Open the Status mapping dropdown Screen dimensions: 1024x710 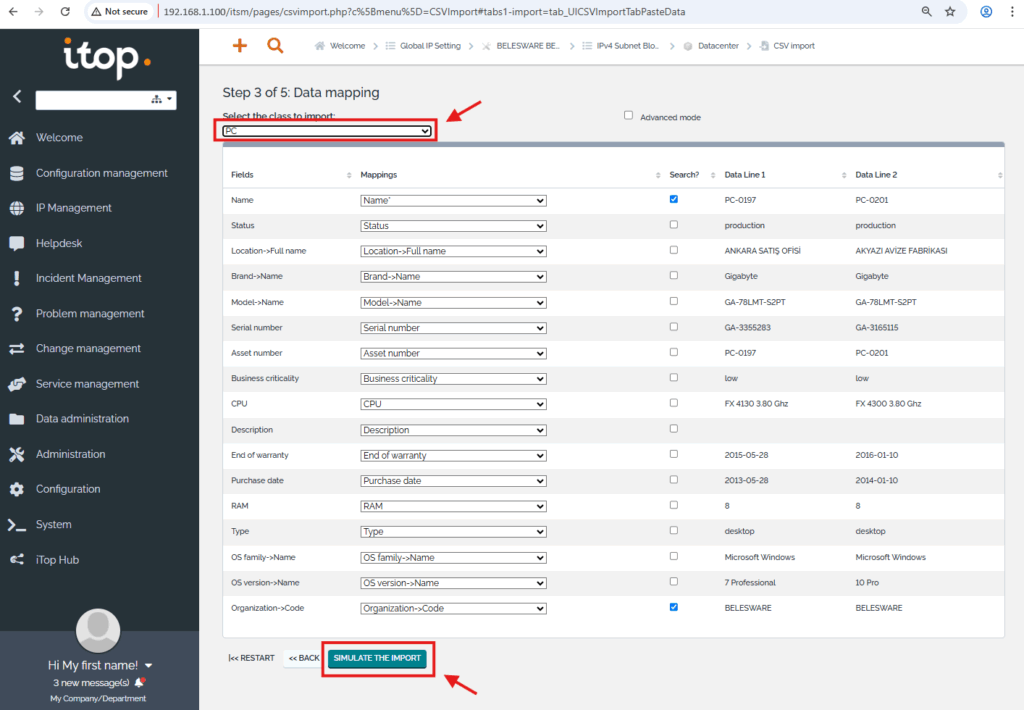click(453, 226)
